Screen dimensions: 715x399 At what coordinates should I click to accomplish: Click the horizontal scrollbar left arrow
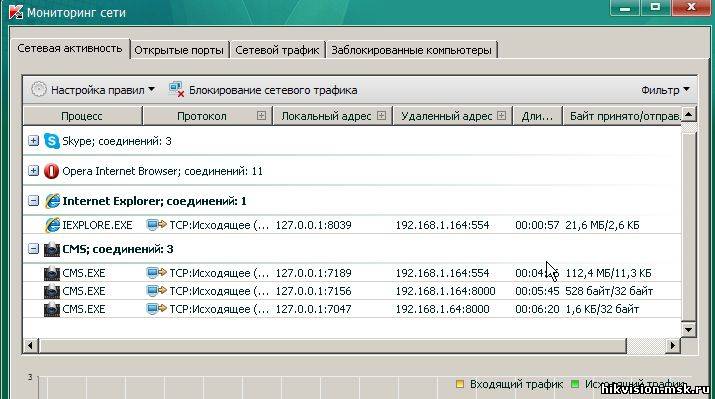click(x=30, y=345)
